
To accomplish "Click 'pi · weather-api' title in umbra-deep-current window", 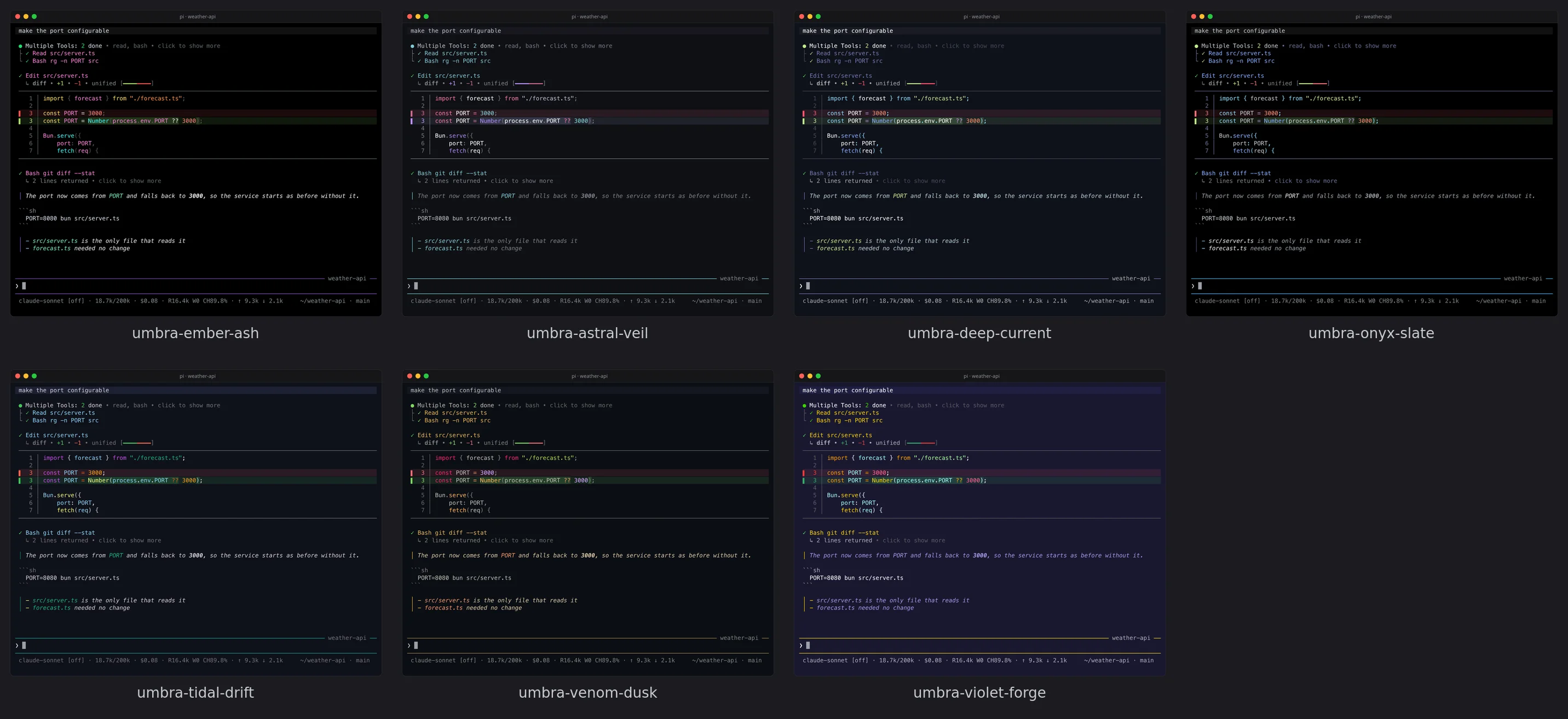I will 981,16.
